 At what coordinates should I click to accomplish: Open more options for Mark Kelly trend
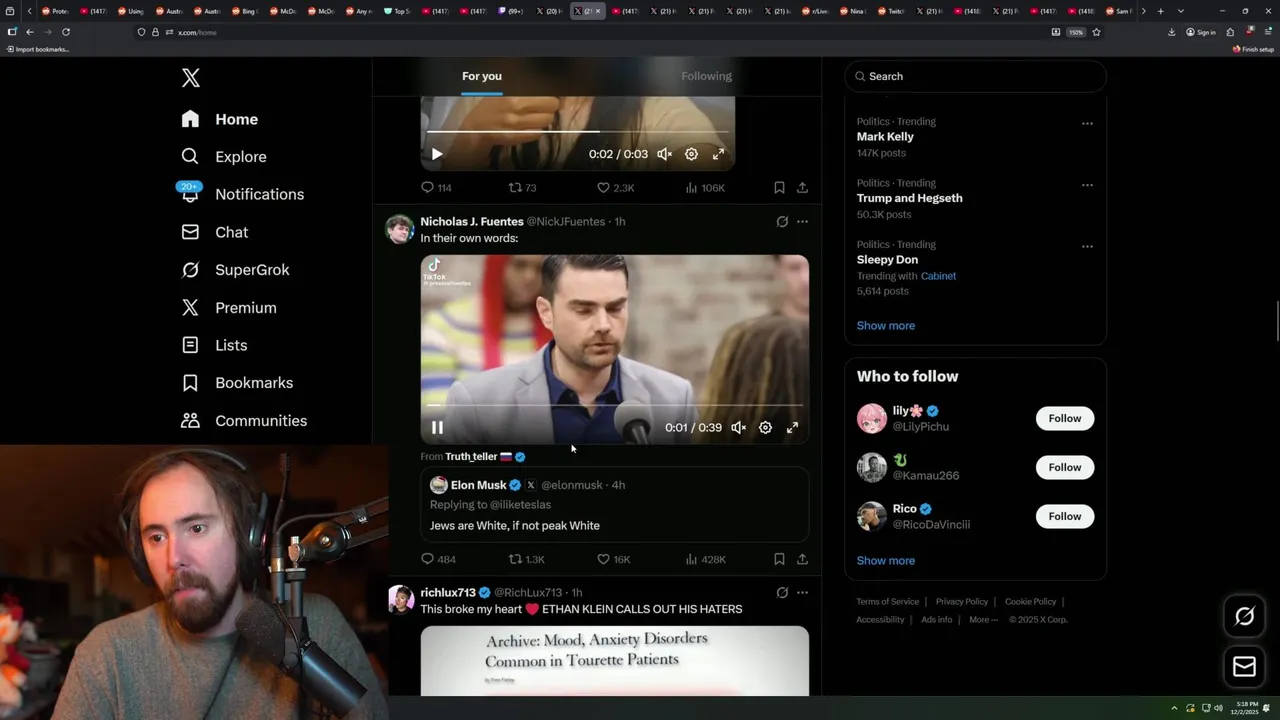click(x=1087, y=124)
